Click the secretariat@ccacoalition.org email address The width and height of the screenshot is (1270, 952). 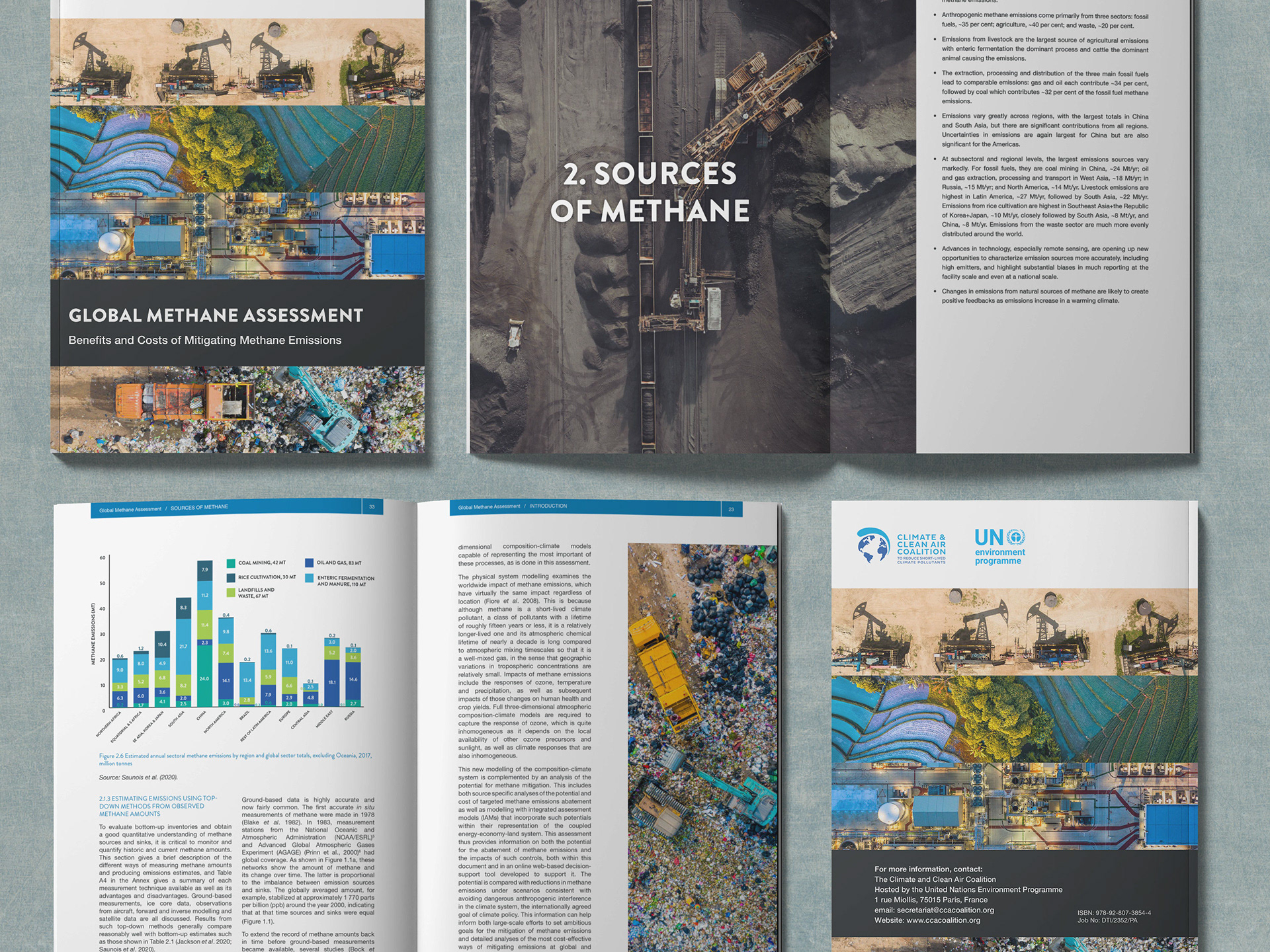coord(945,910)
